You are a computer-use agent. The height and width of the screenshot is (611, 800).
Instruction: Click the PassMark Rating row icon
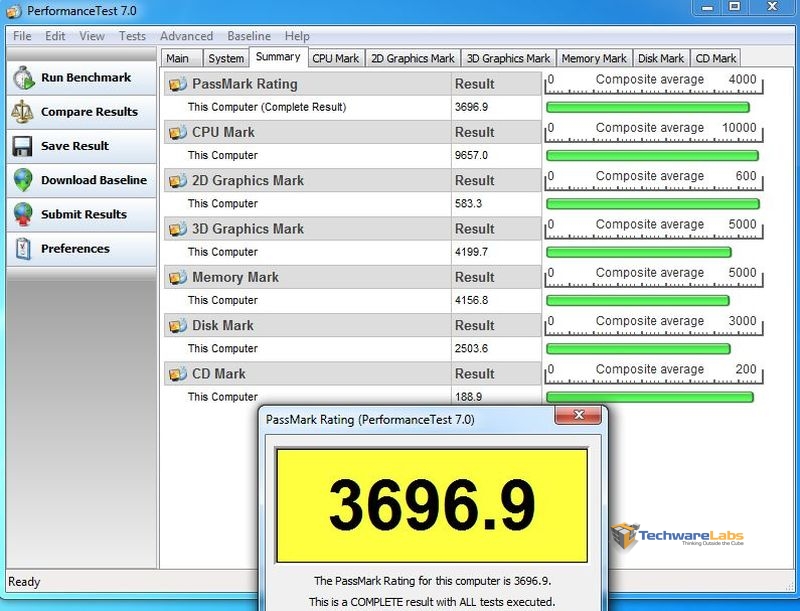pyautogui.click(x=178, y=84)
